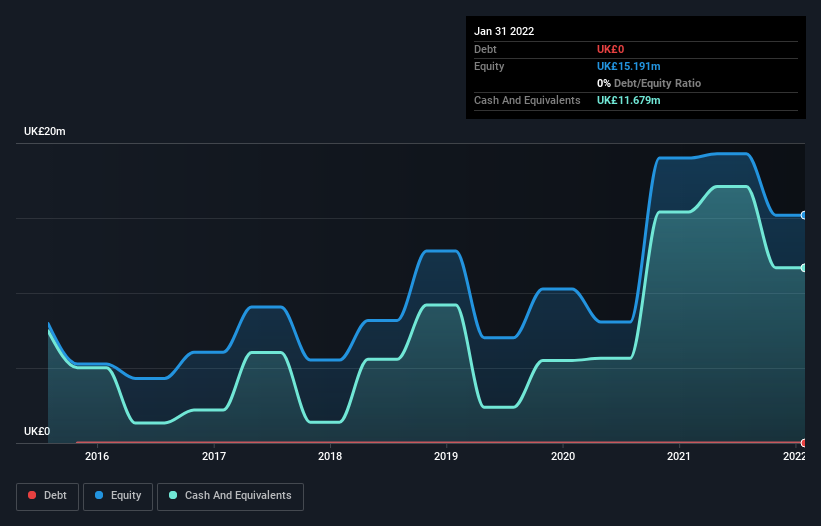Click the 2017 axis label
Screen dimensions: 821x526
(214, 456)
